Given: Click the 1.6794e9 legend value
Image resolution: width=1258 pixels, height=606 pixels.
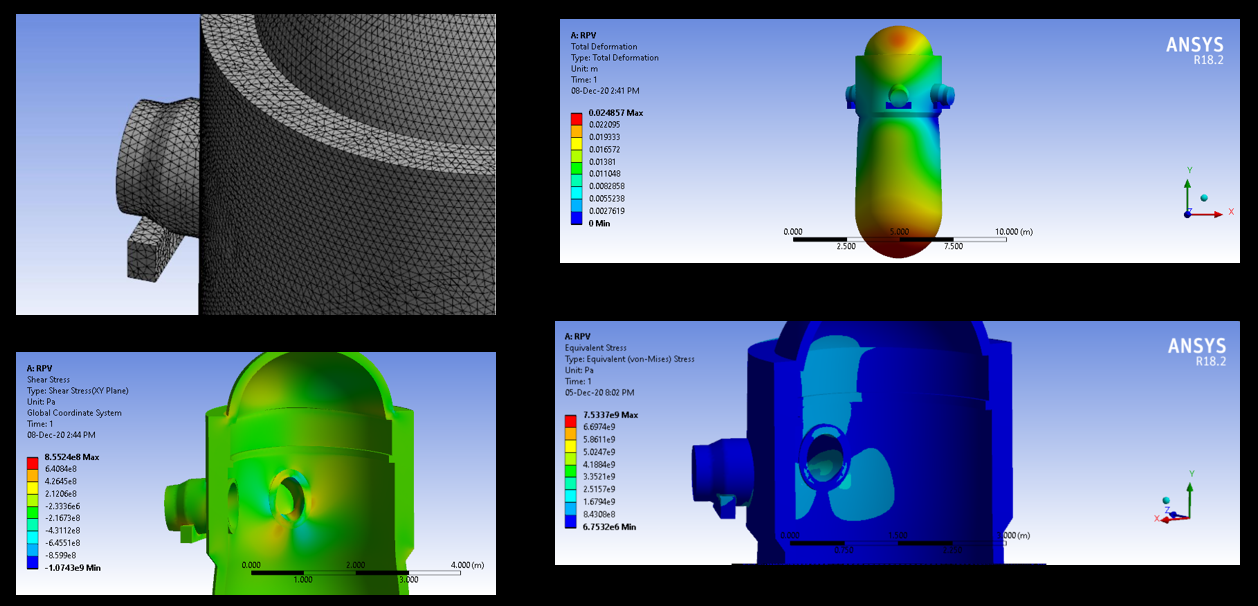Looking at the screenshot, I should pyautogui.click(x=600, y=501).
